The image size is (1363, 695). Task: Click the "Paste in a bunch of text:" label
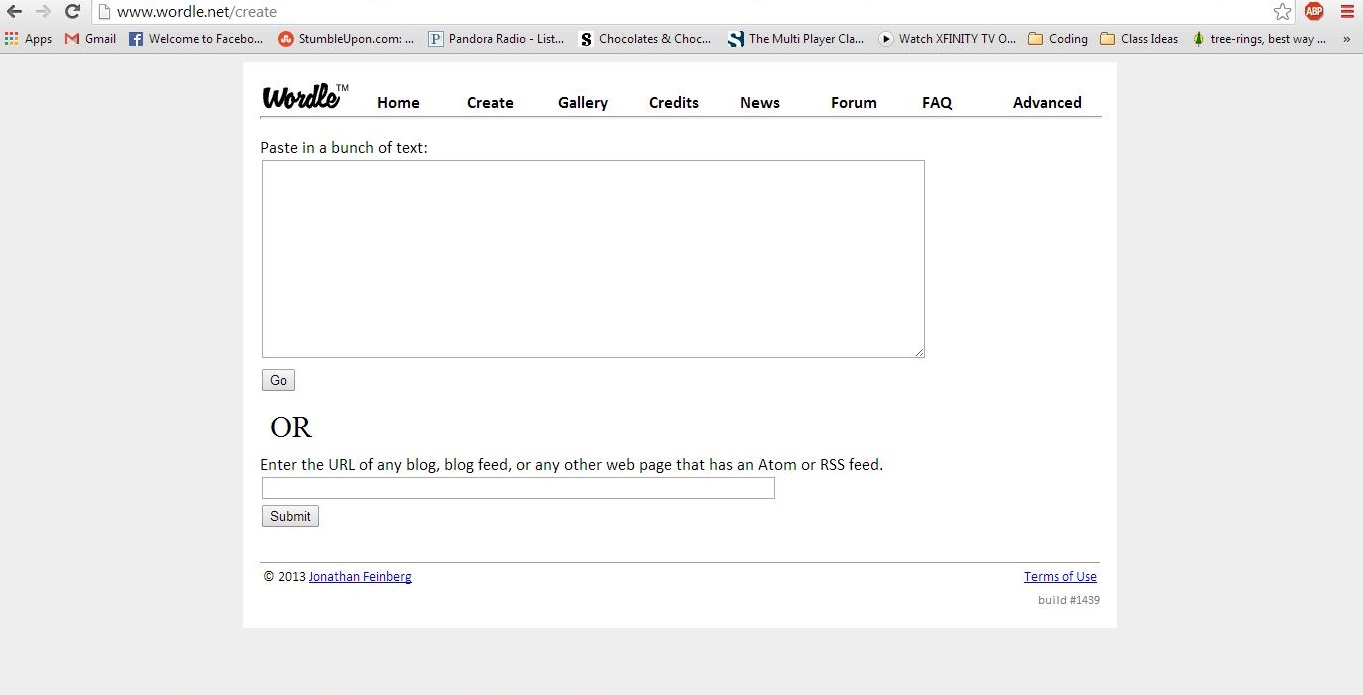pyautogui.click(x=344, y=148)
